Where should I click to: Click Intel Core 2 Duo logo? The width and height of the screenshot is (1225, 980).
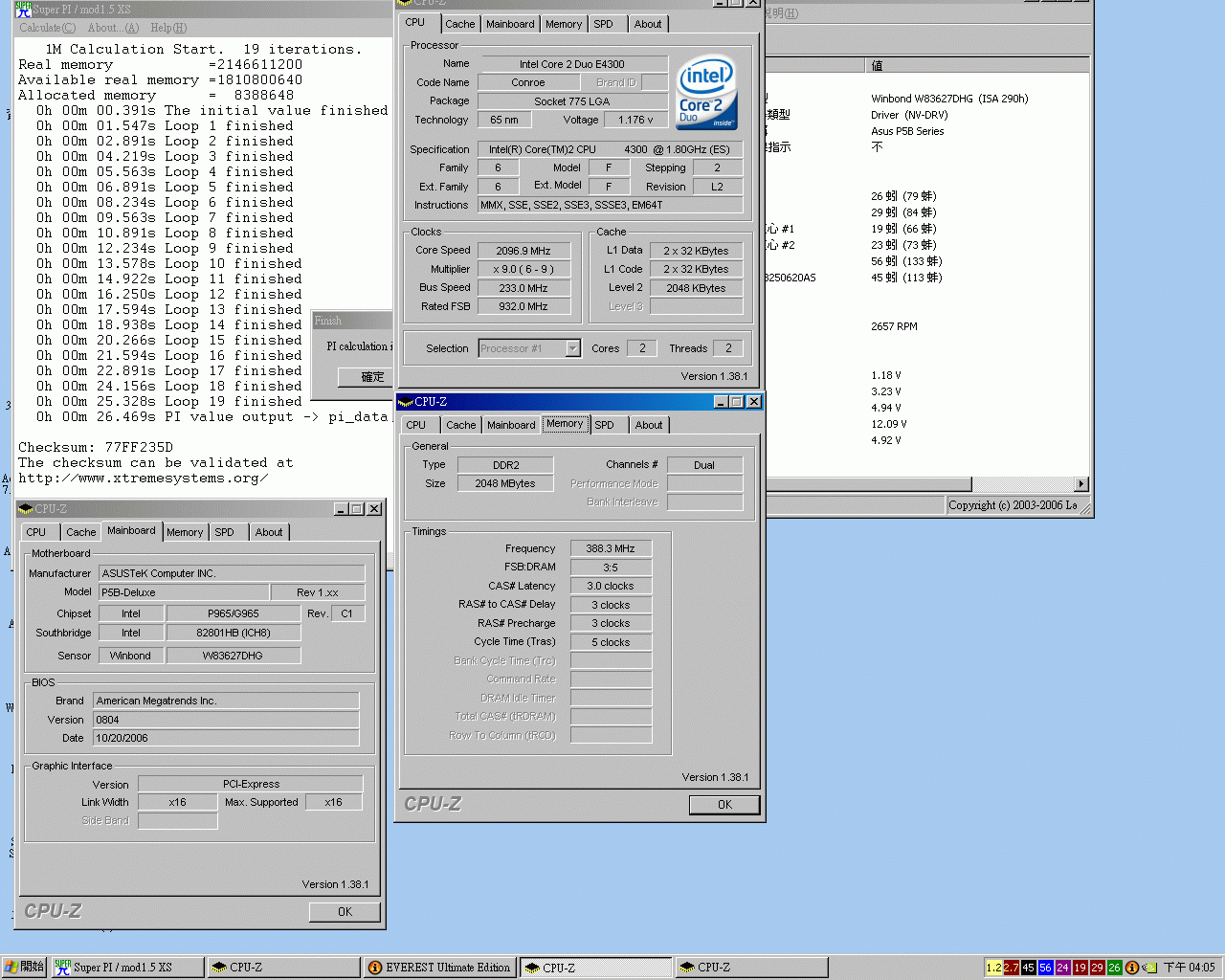point(706,92)
